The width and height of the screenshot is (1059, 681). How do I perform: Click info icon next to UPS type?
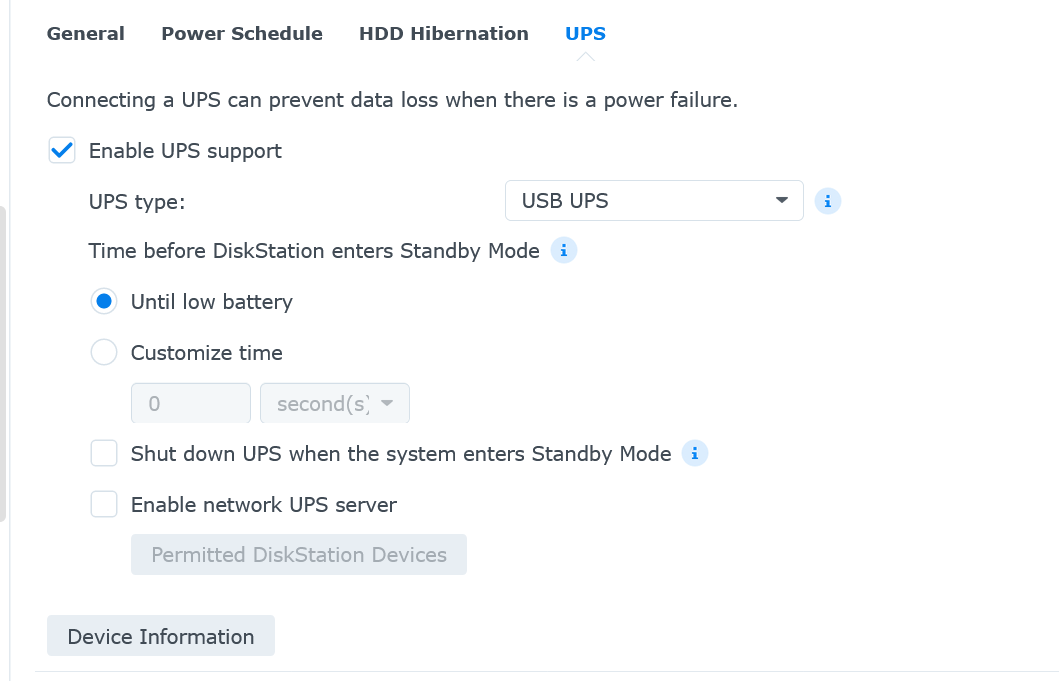tap(828, 201)
